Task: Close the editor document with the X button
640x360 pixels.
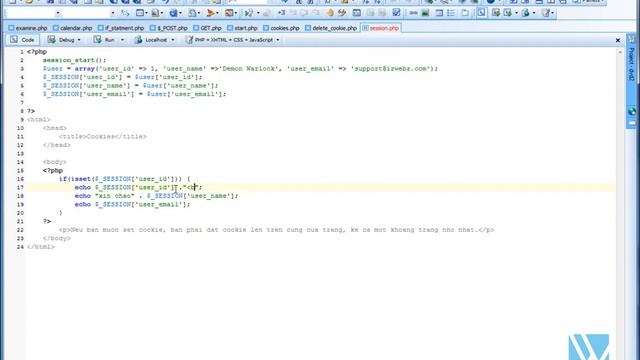Action: point(618,40)
